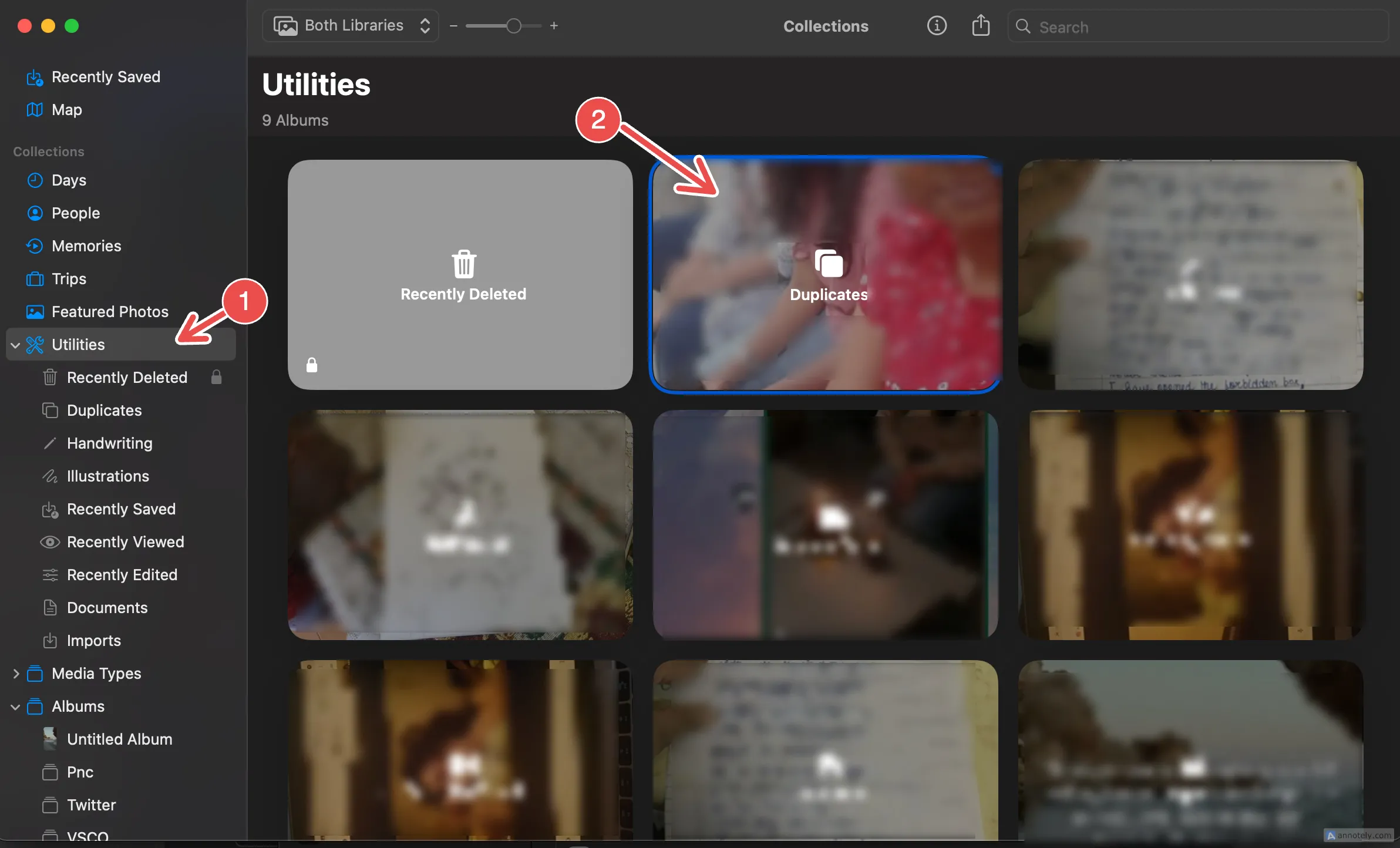The width and height of the screenshot is (1400, 848).
Task: Click the Collections title in toolbar
Action: click(x=826, y=26)
